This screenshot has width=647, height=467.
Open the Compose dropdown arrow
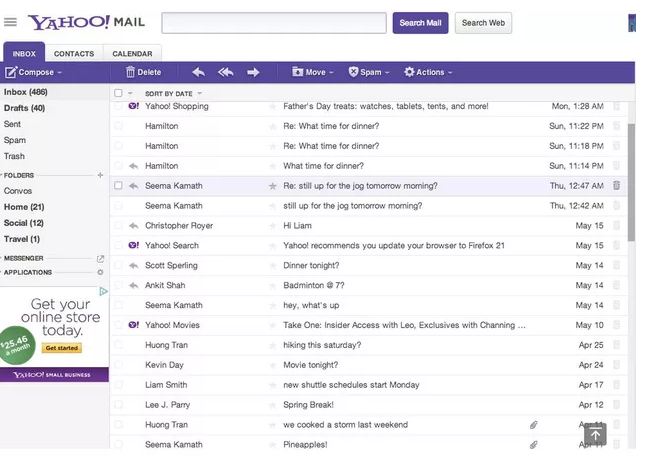(x=60, y=73)
